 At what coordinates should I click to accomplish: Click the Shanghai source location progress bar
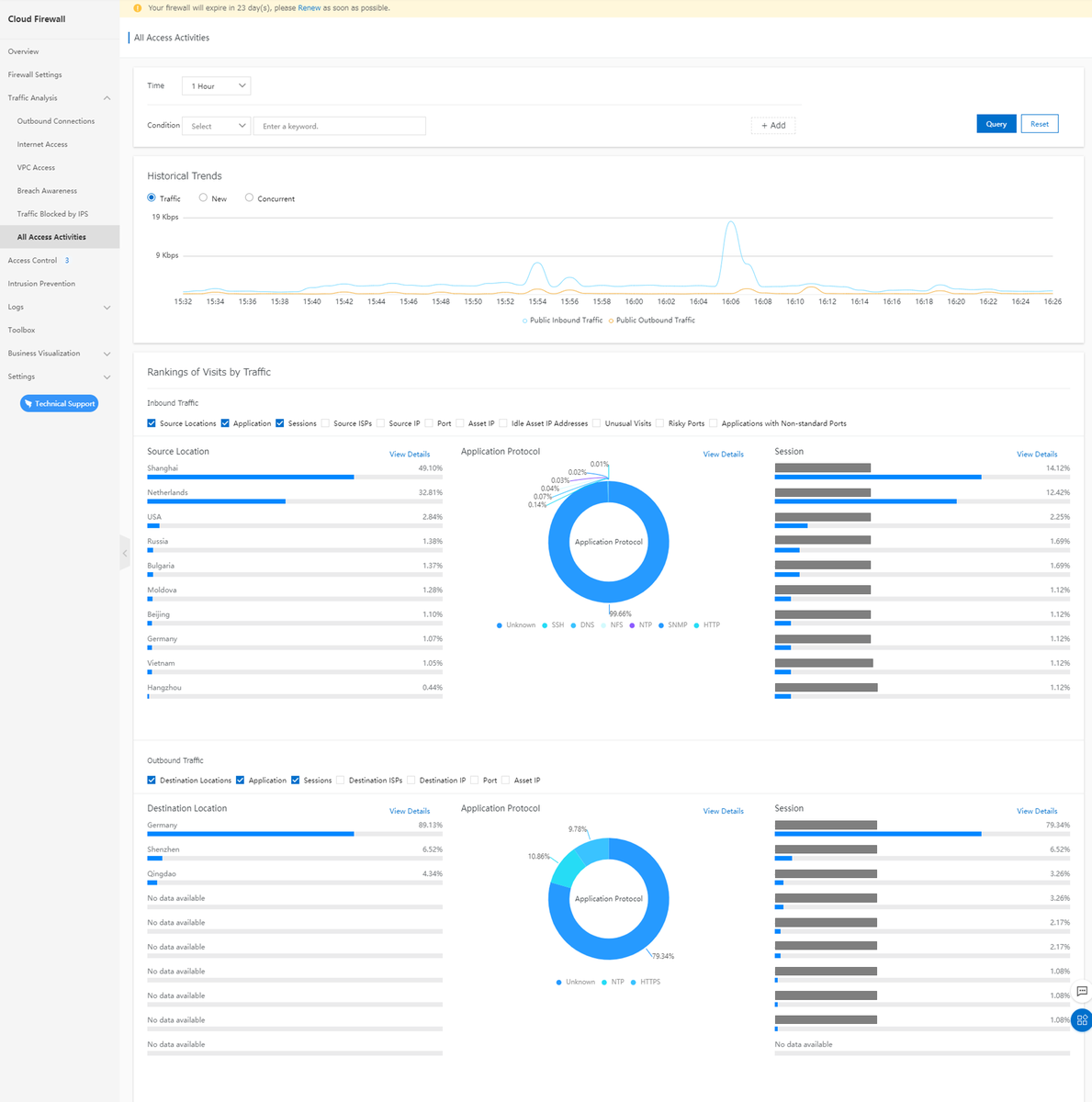point(250,477)
